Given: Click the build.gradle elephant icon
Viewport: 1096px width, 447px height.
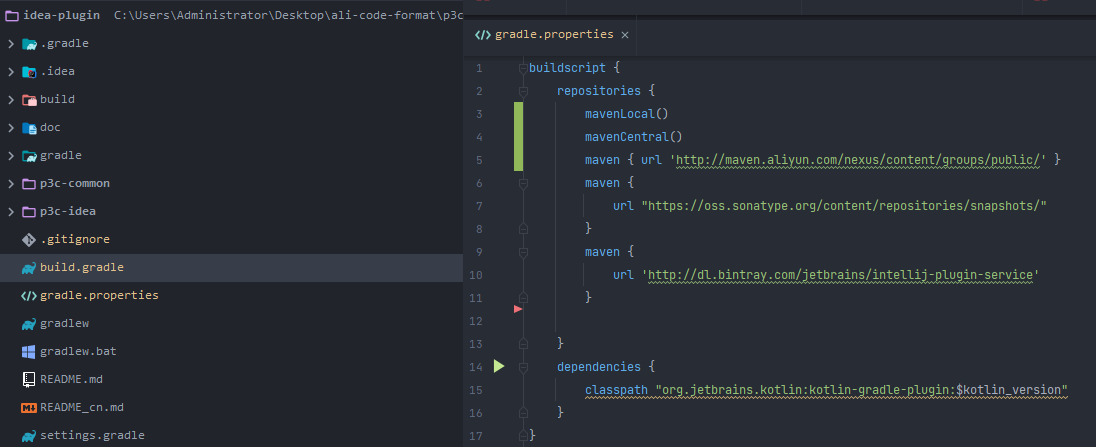Looking at the screenshot, I should (29, 268).
